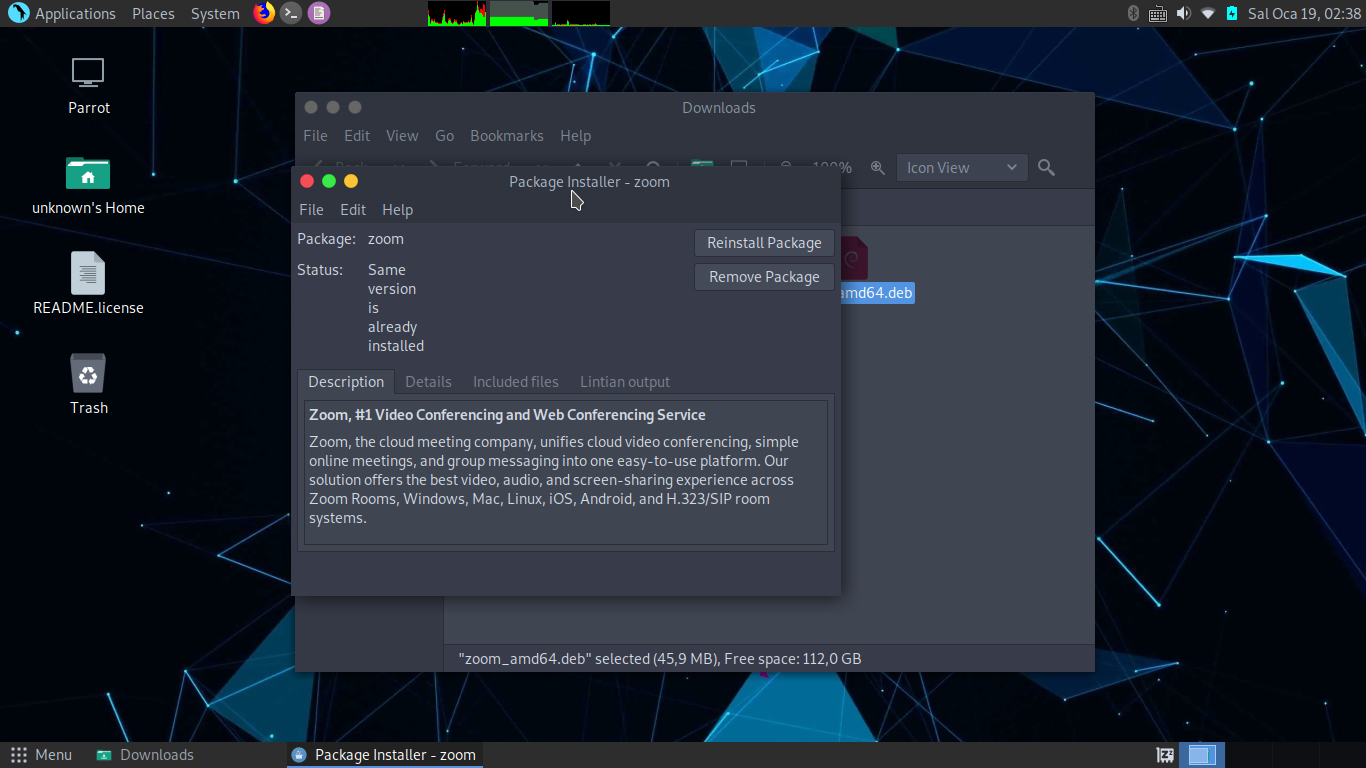Switch to Downloads window in taskbar
Screen dimensions: 1366x768
[146, 755]
